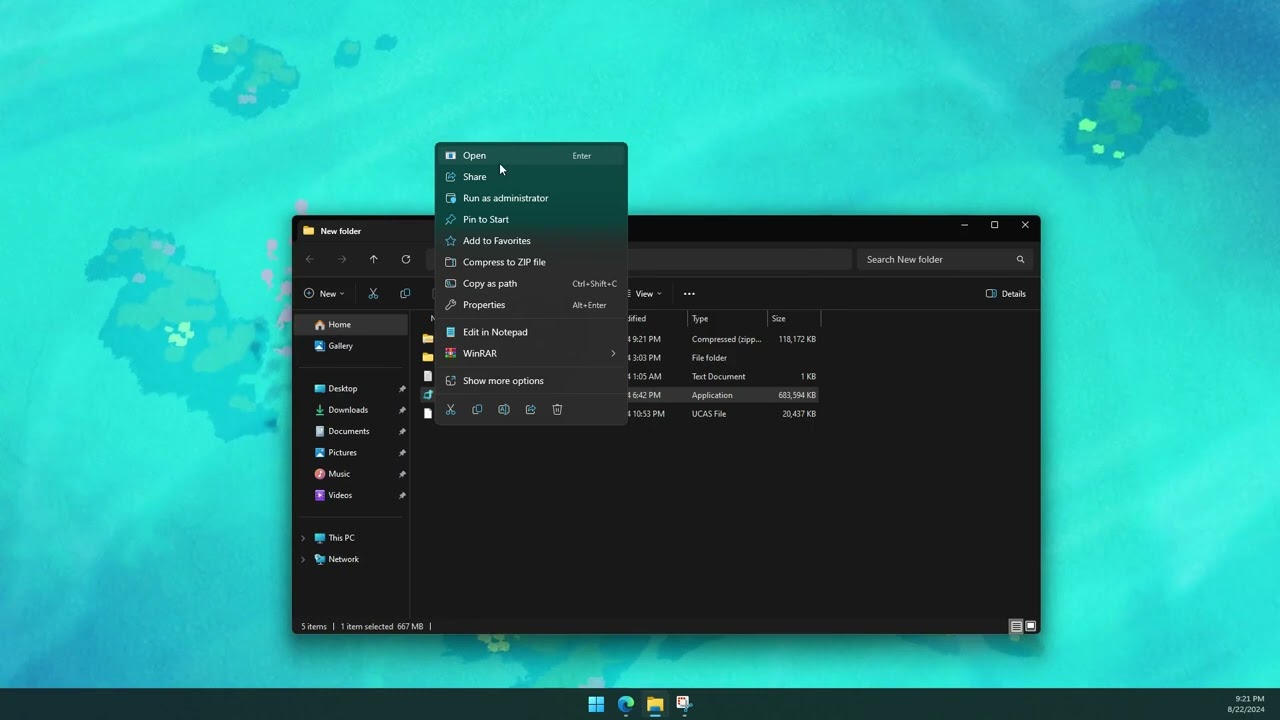Select Pin to Start
Screen dimensions: 1280x720
click(x=531, y=219)
